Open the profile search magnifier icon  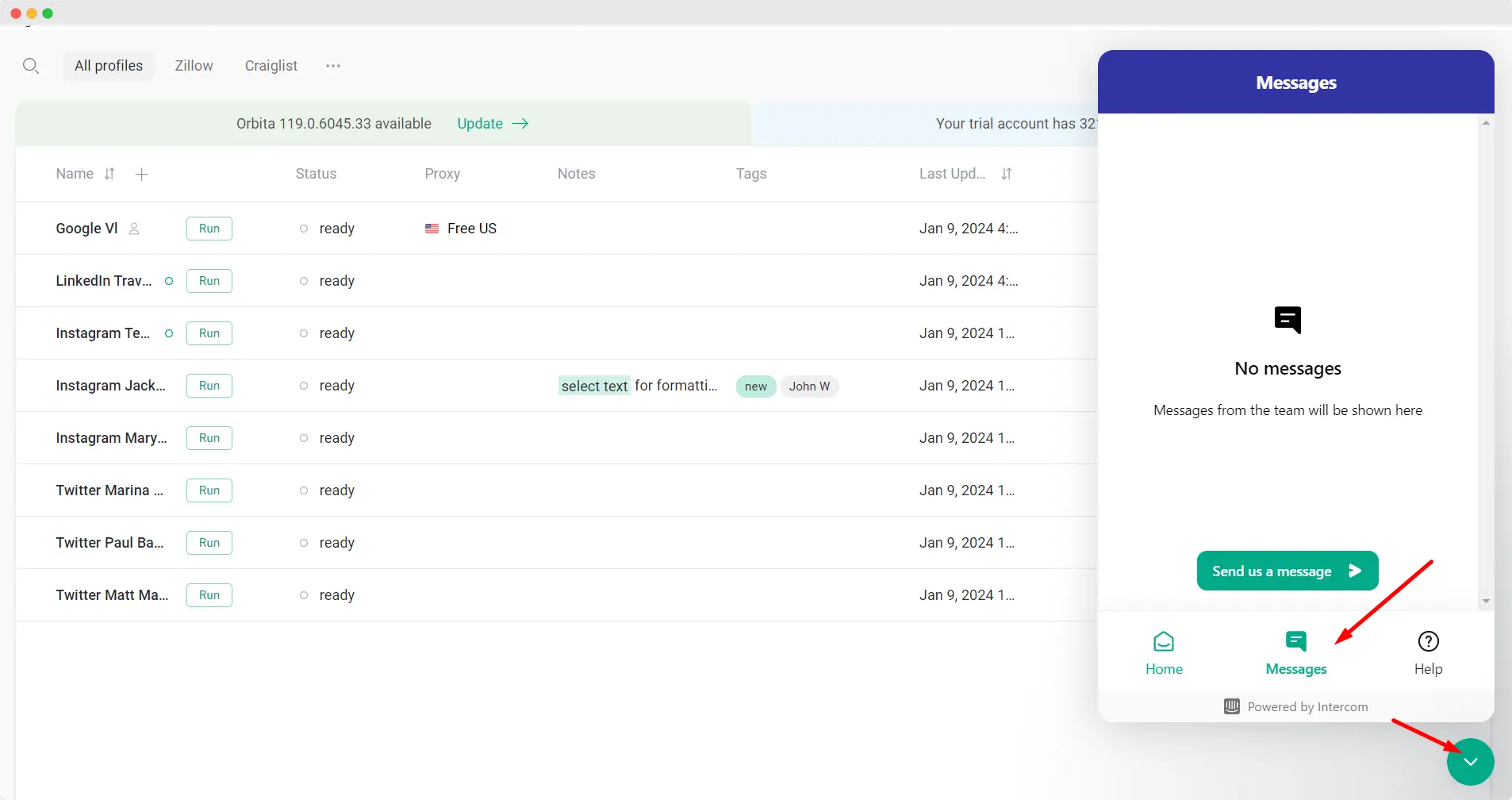pyautogui.click(x=31, y=66)
